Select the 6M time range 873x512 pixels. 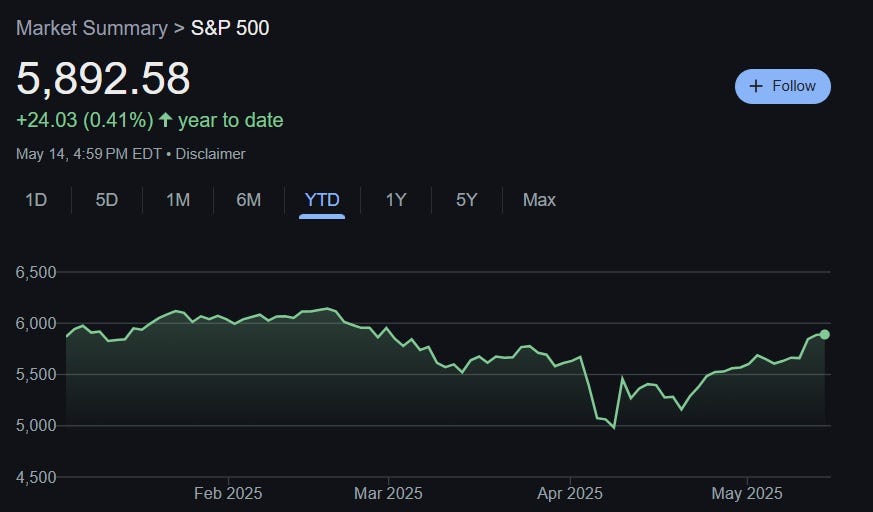pyautogui.click(x=248, y=200)
